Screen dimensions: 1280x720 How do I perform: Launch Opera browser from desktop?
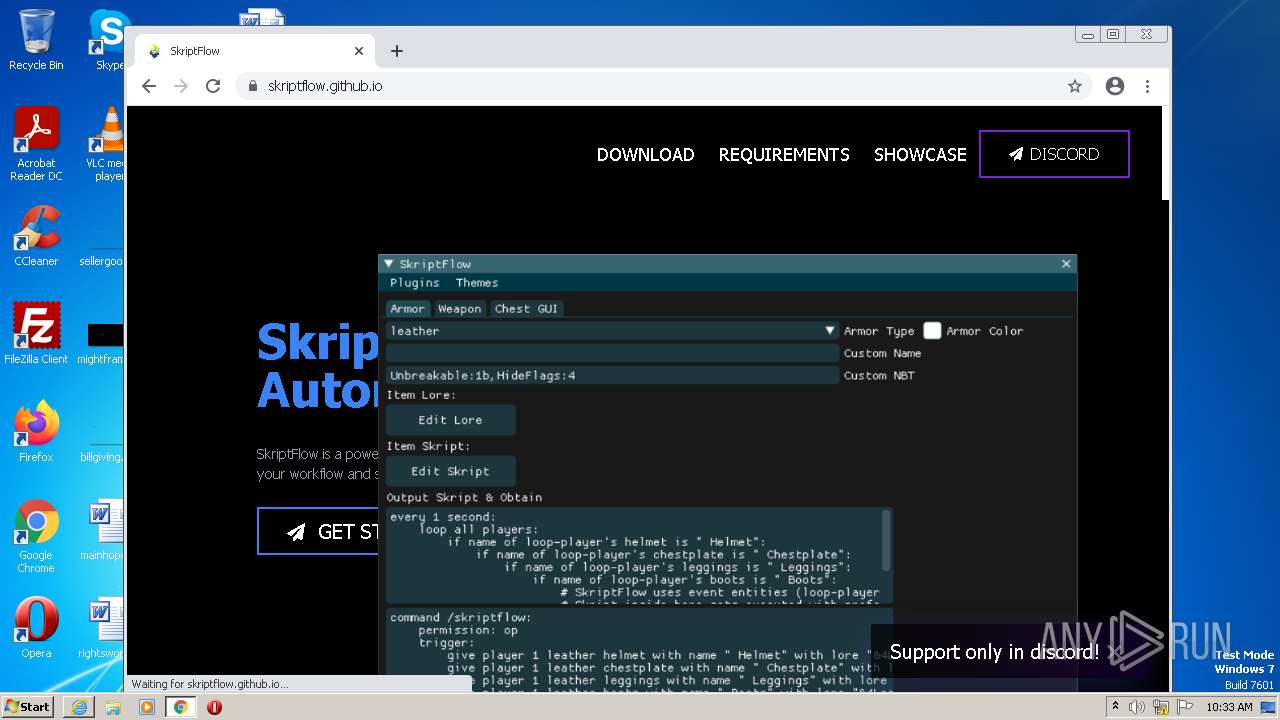tap(36, 627)
